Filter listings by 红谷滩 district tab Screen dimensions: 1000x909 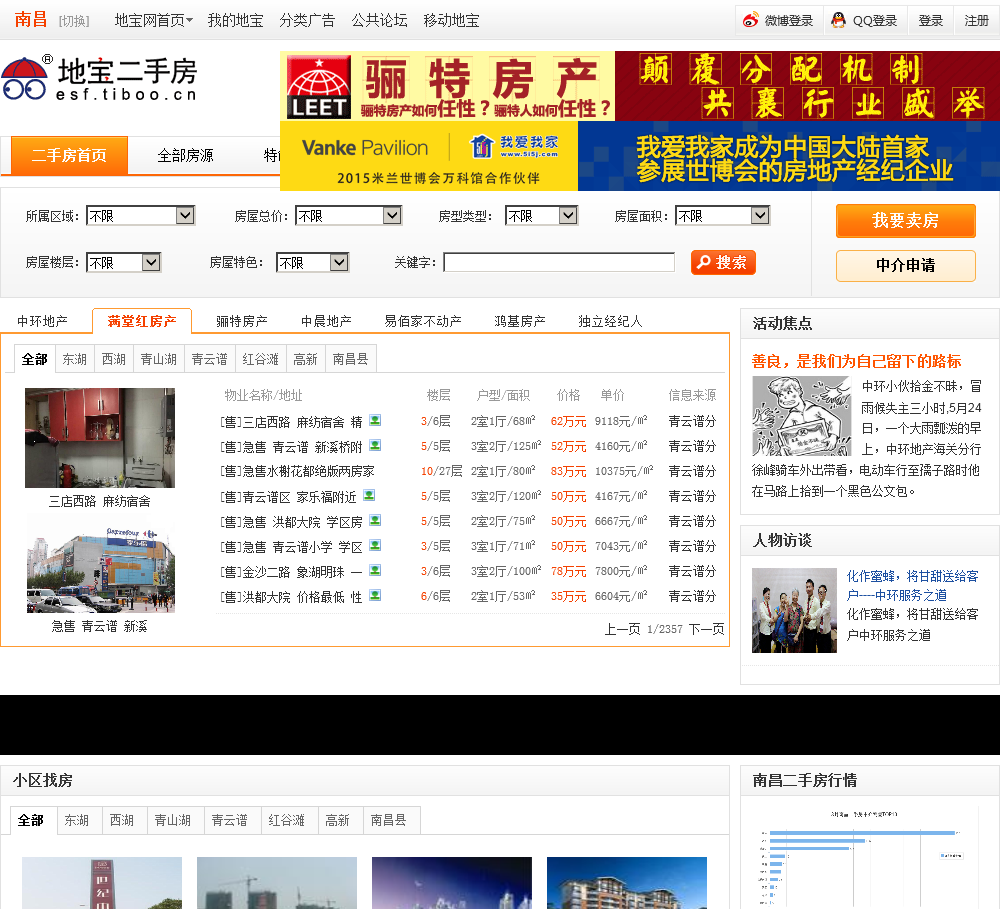click(x=261, y=359)
